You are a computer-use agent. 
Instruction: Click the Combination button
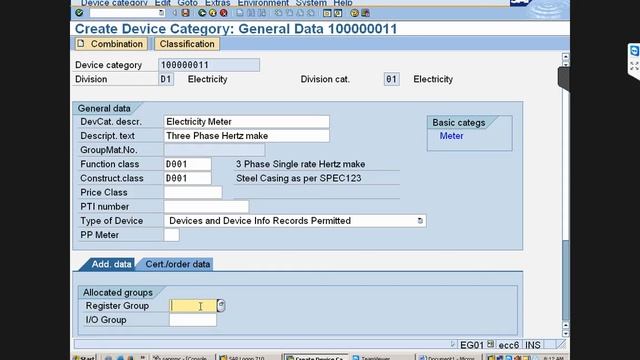111,44
